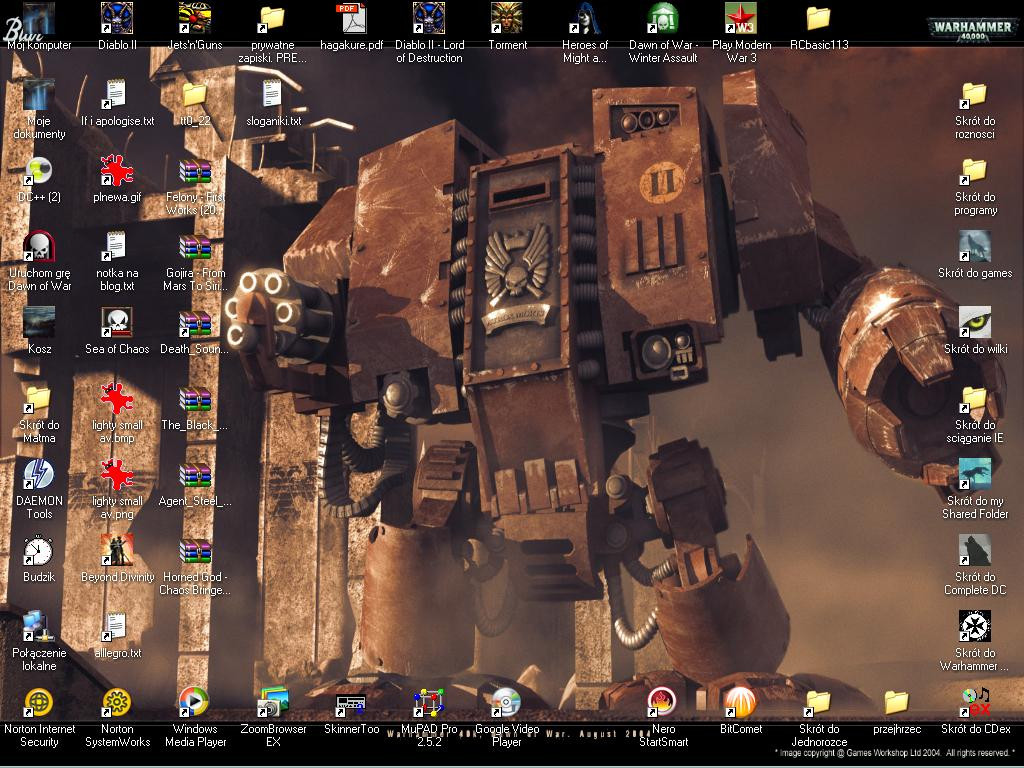Start Dawn of War - Winter Assault
This screenshot has width=1024, height=768.
(663, 18)
